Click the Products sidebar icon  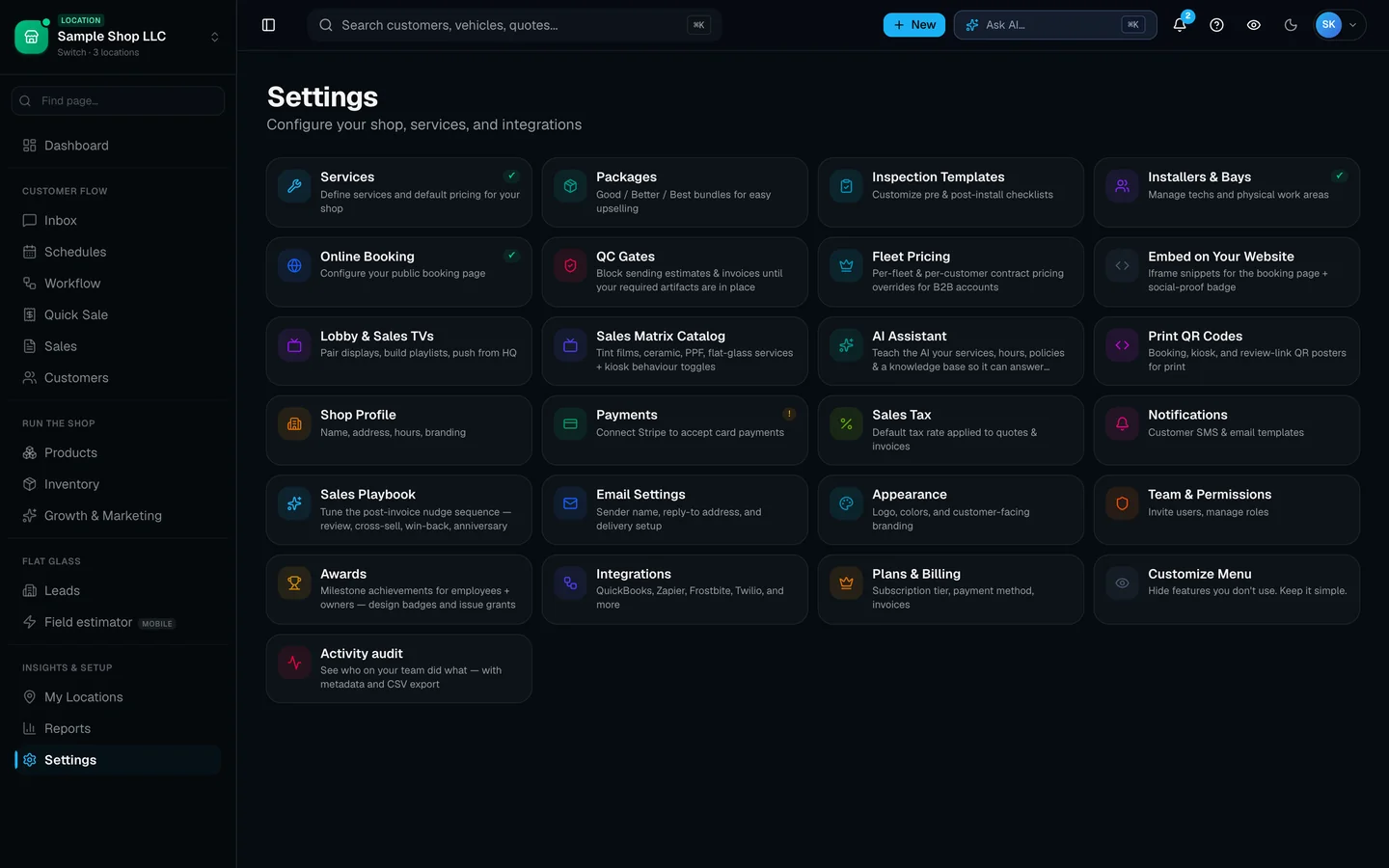pos(30,452)
